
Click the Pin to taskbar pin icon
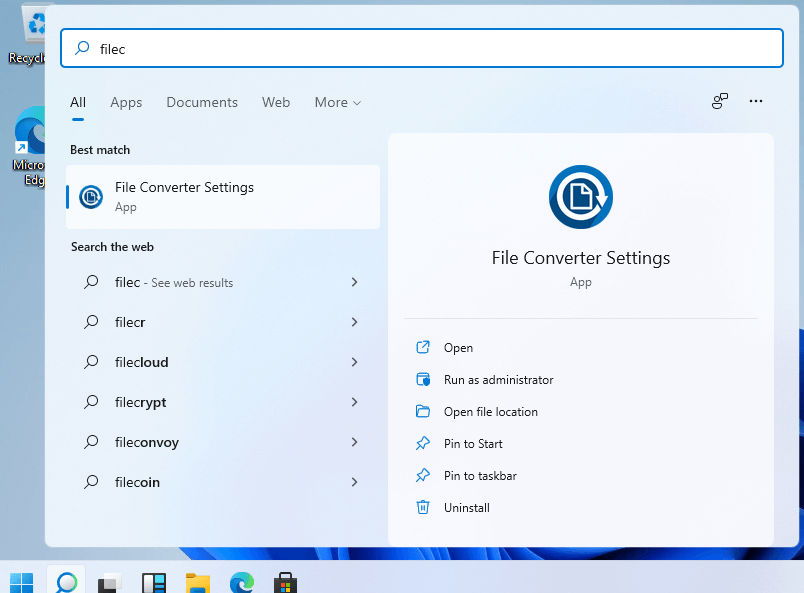(423, 476)
